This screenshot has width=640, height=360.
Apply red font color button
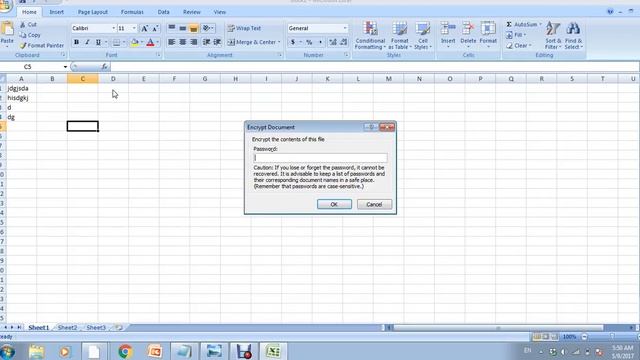click(x=150, y=42)
